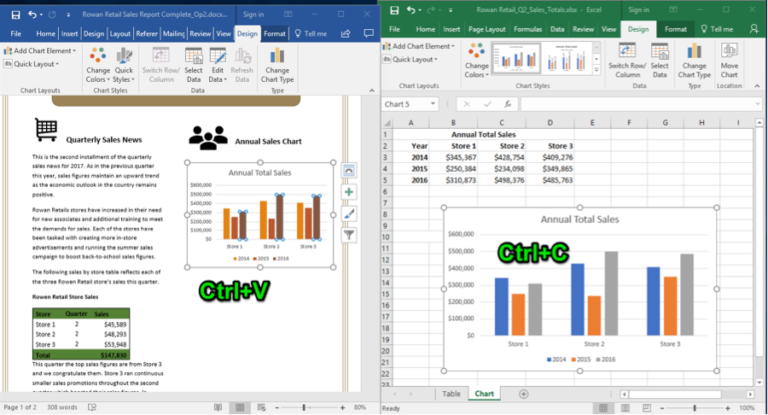
Task: Click Switch Row/Column in Excel ribbon
Action: [627, 61]
